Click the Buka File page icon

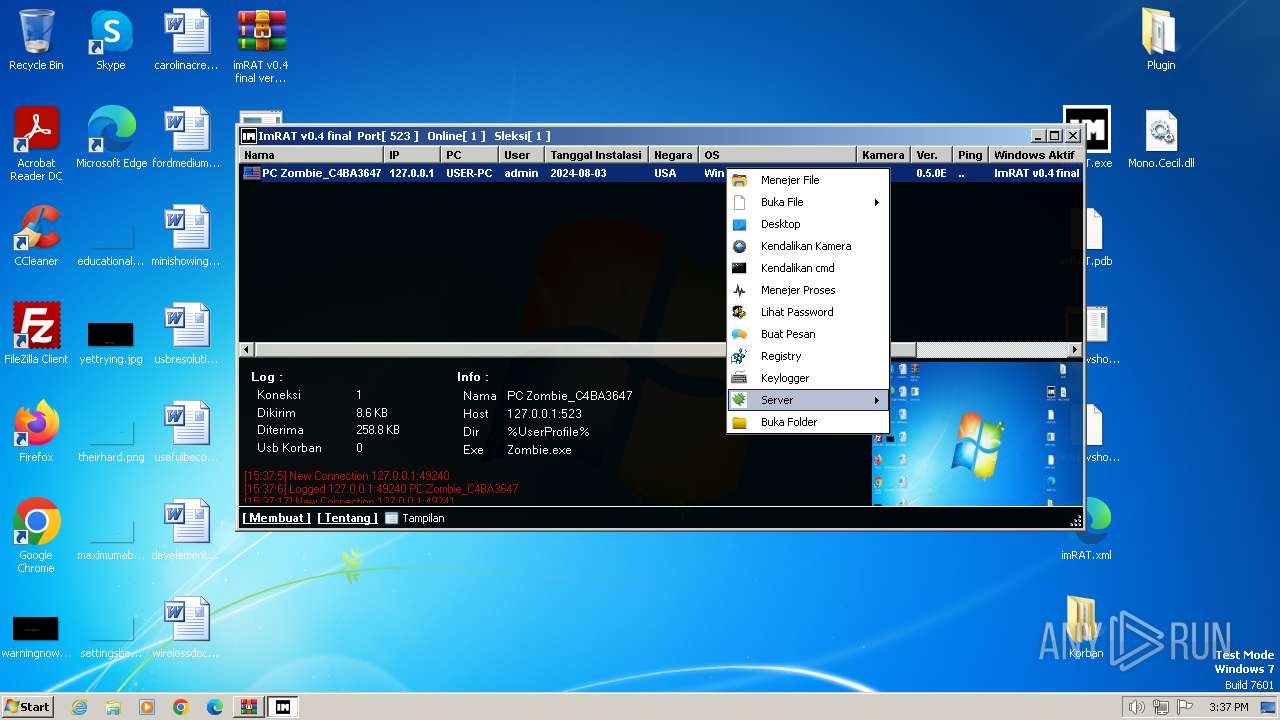[740, 202]
